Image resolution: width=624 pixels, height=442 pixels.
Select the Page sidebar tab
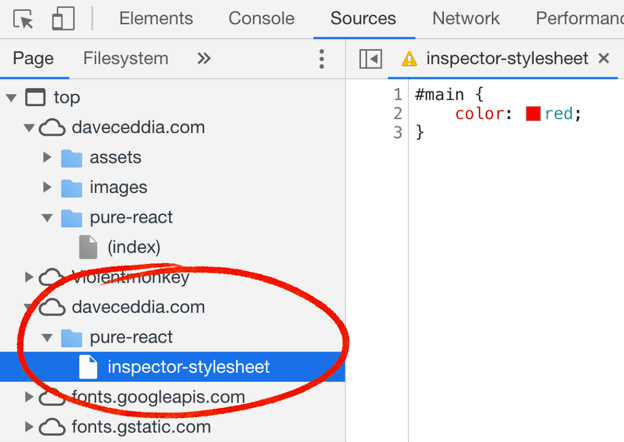coord(33,58)
